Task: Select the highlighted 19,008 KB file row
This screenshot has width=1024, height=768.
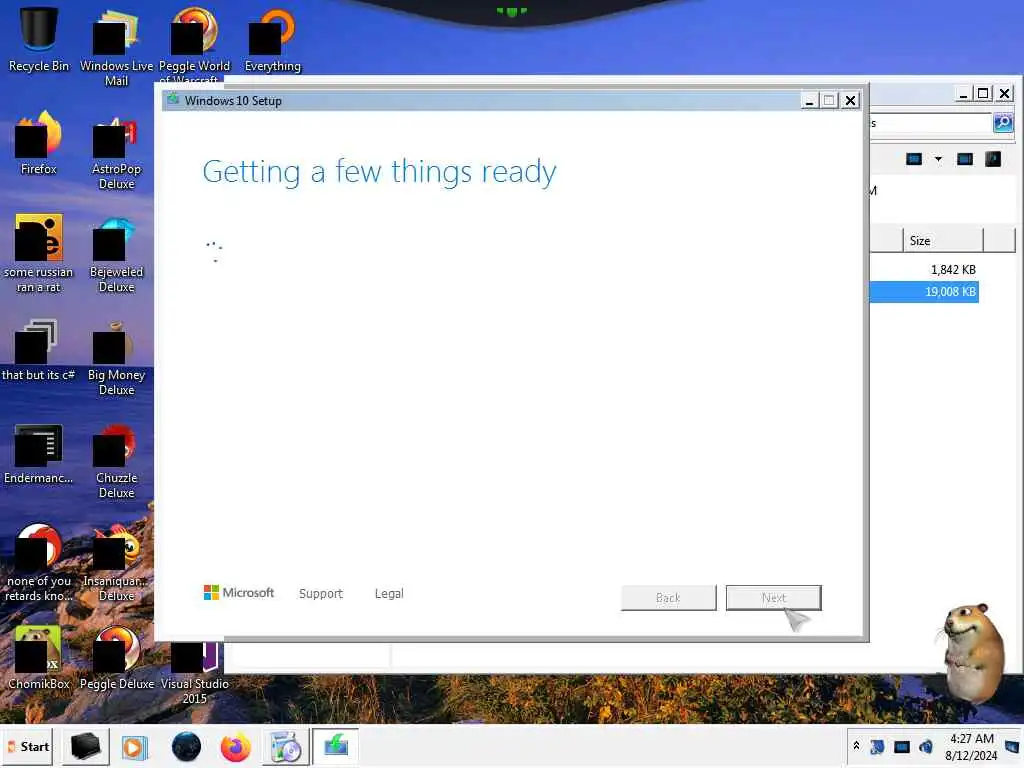Action: (x=924, y=291)
